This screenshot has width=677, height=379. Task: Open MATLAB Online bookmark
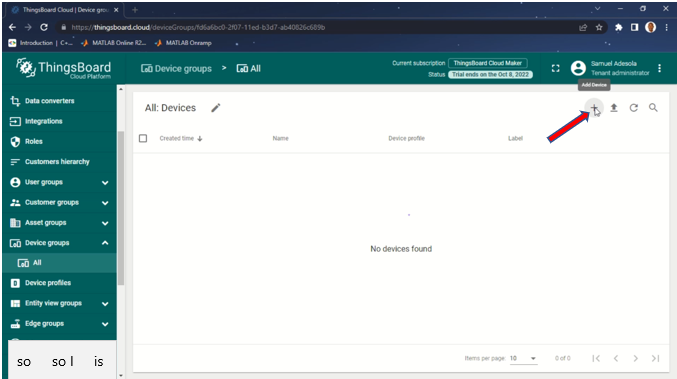(x=114, y=43)
